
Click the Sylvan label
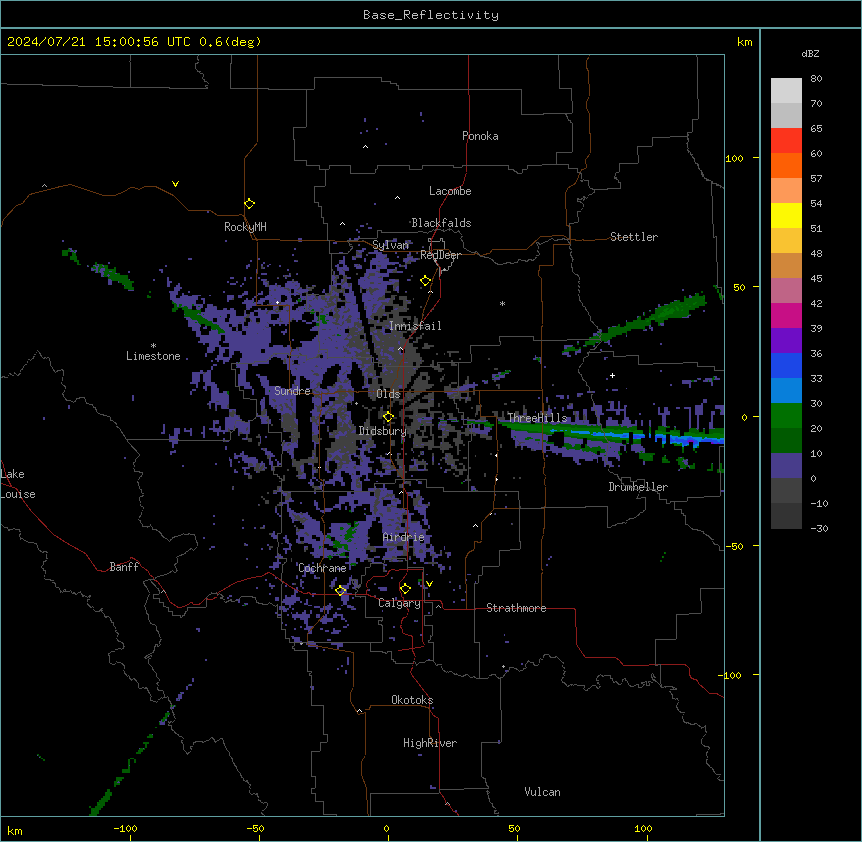click(x=391, y=245)
